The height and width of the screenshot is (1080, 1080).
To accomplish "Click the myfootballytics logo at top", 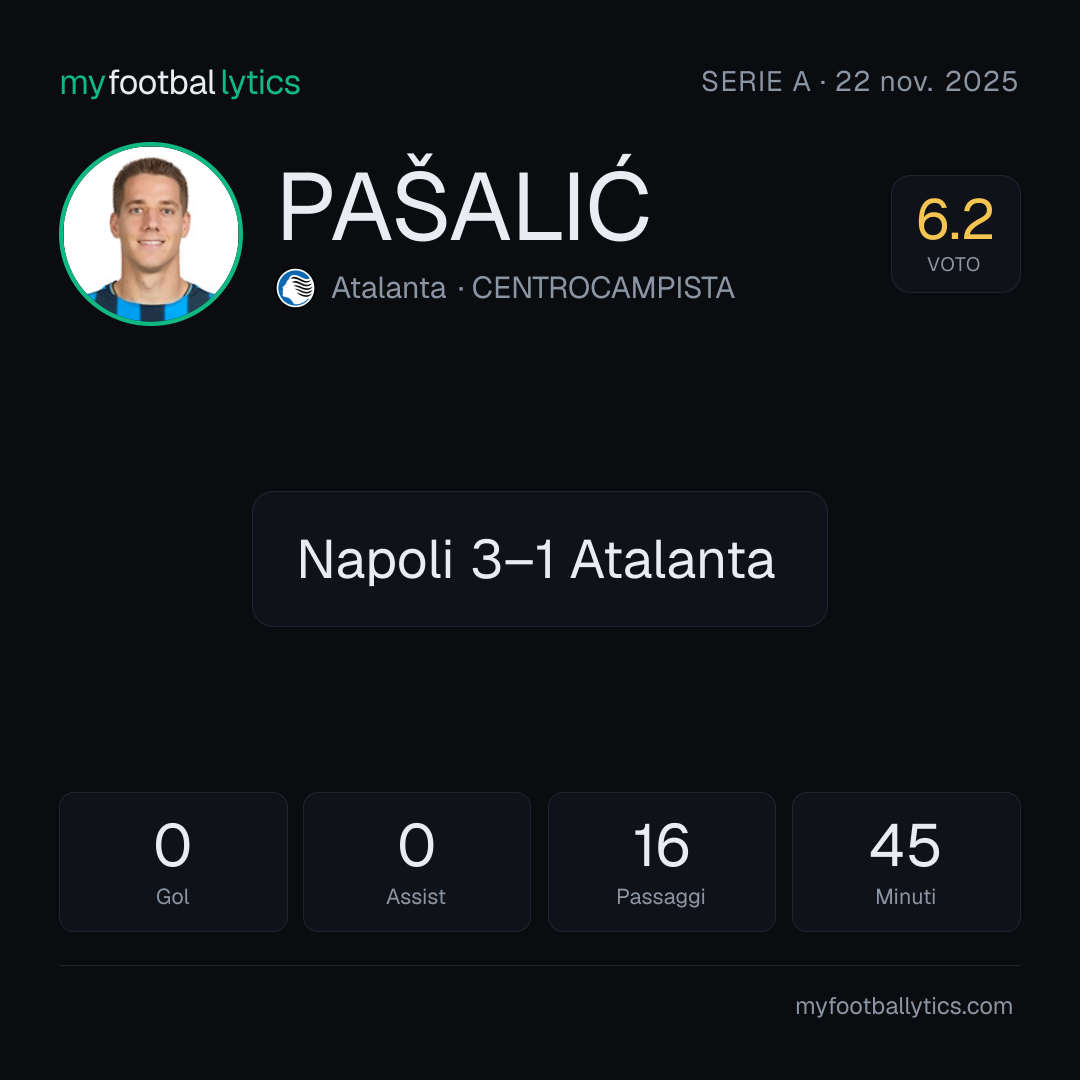I will (x=180, y=83).
